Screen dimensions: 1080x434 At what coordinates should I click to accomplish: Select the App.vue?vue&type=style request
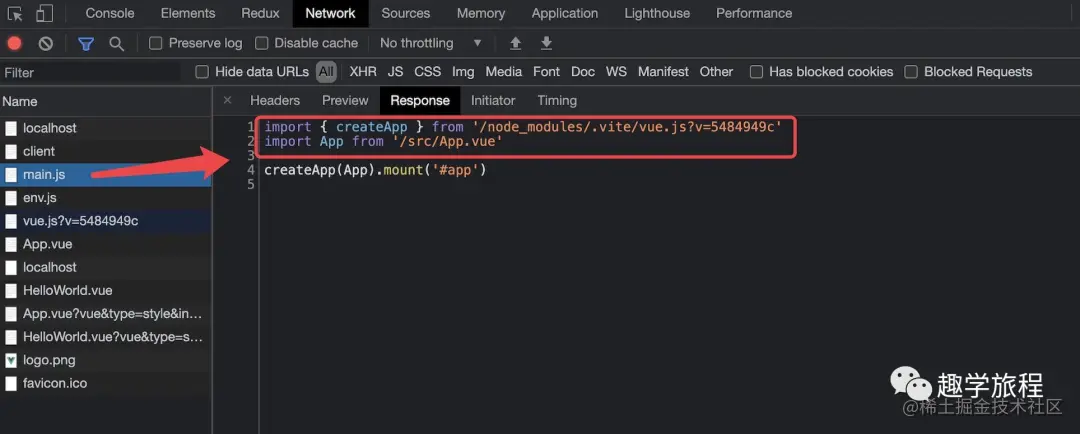tap(105, 314)
